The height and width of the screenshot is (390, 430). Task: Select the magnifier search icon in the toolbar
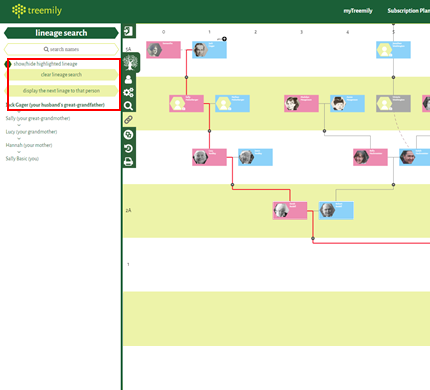pyautogui.click(x=128, y=106)
